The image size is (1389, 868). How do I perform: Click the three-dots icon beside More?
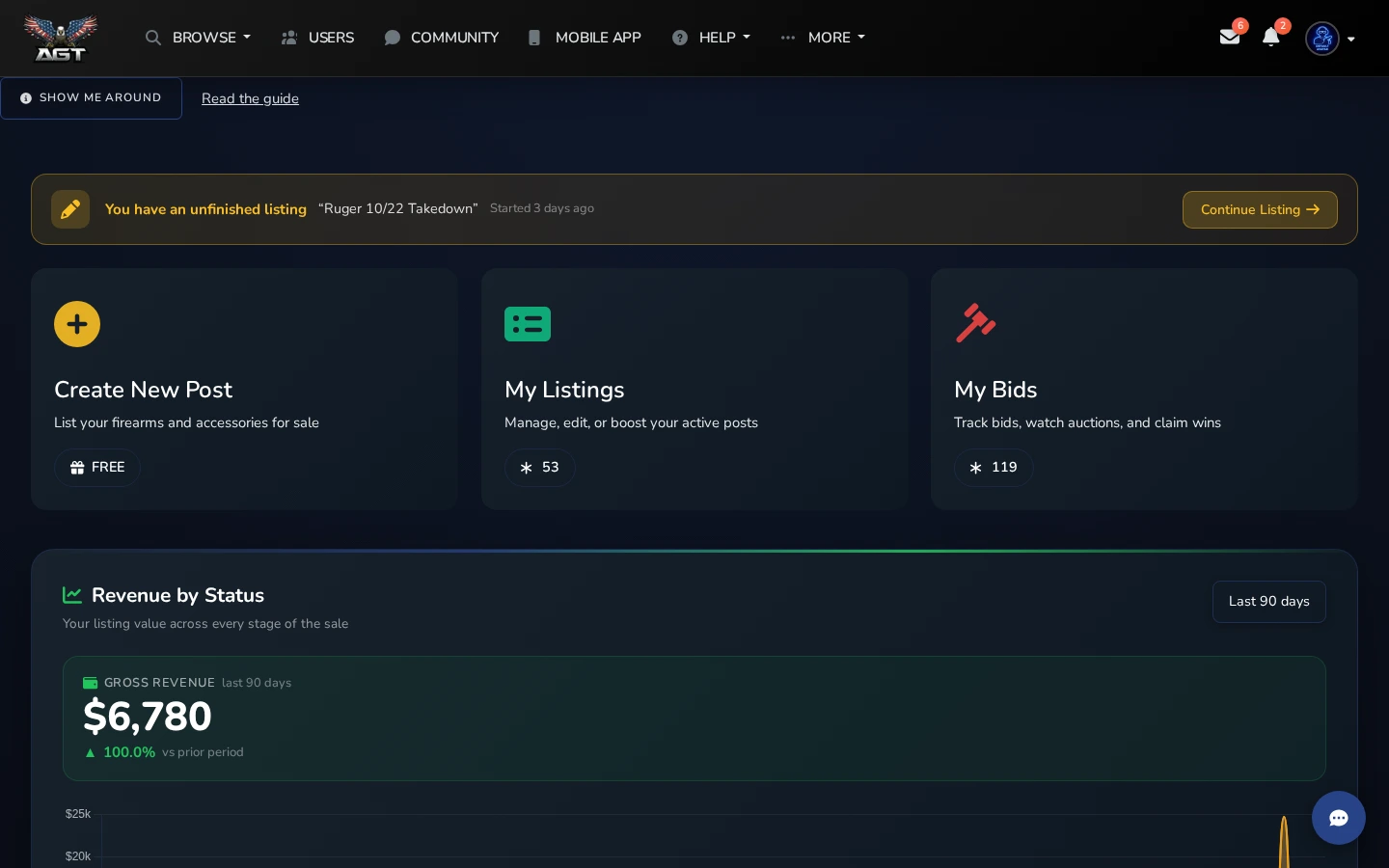click(x=788, y=38)
